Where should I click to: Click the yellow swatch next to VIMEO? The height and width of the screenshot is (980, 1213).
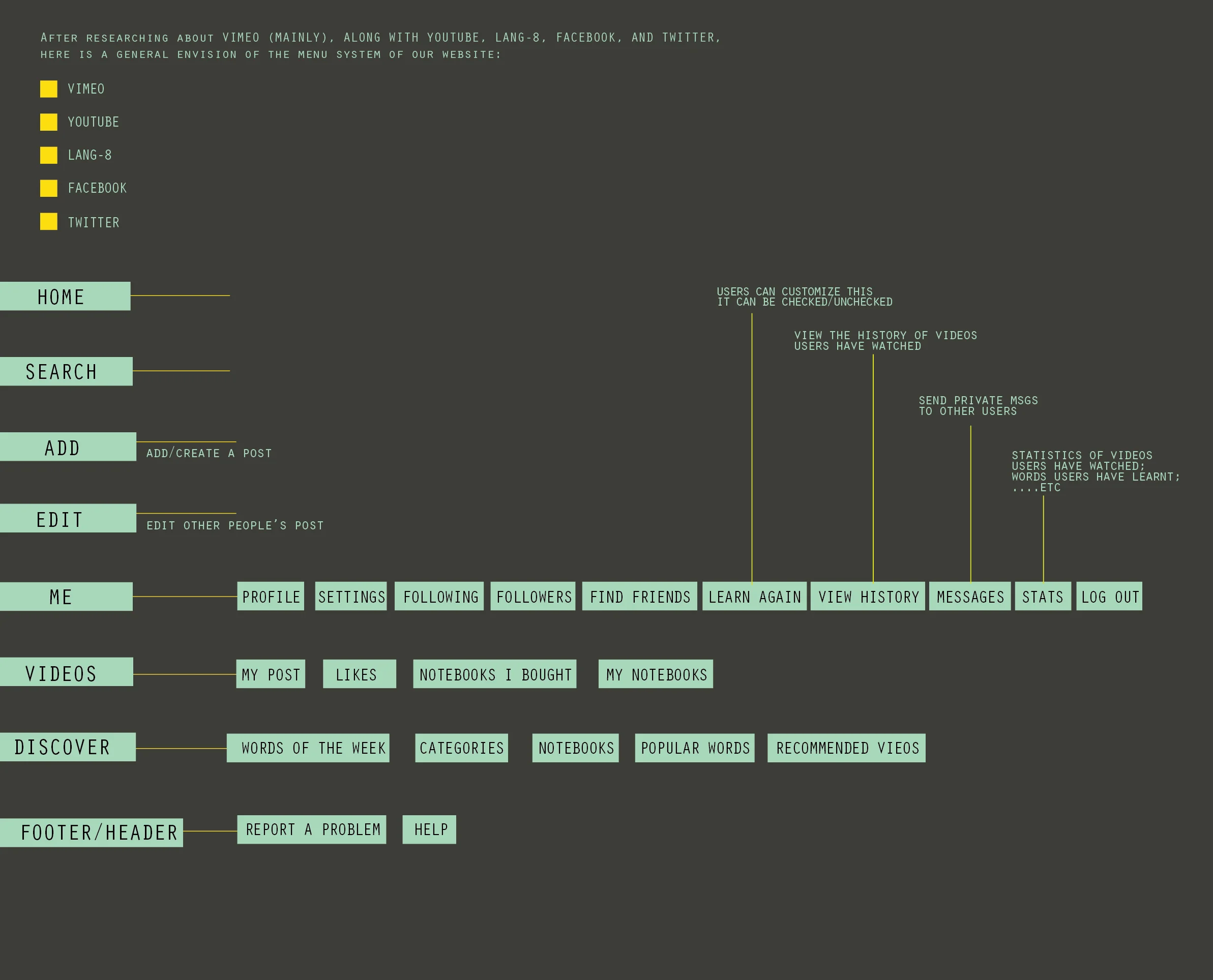(x=48, y=88)
